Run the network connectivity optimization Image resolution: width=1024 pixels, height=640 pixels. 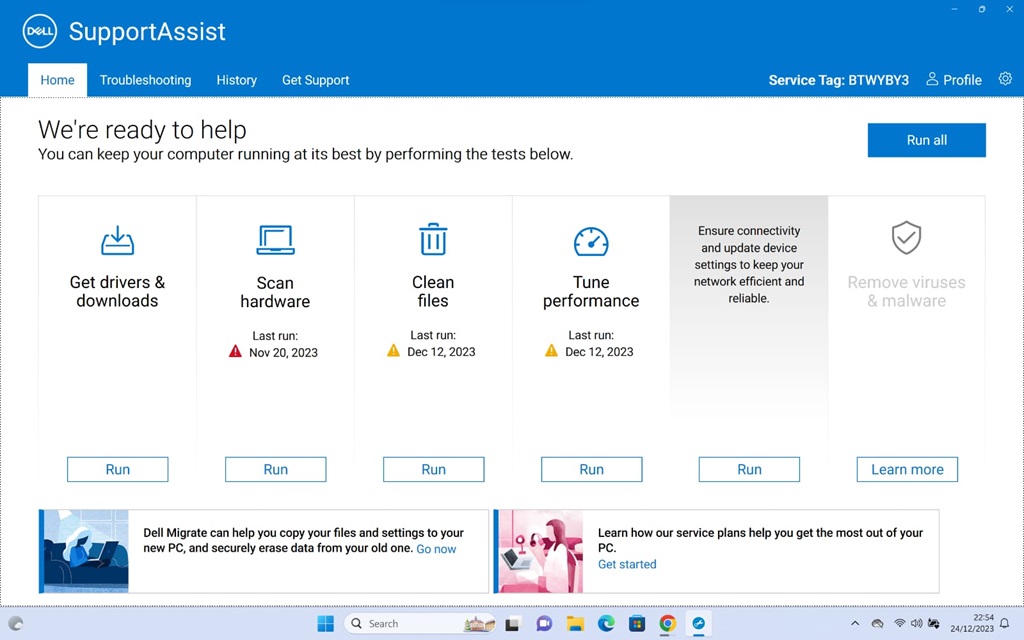tap(749, 470)
